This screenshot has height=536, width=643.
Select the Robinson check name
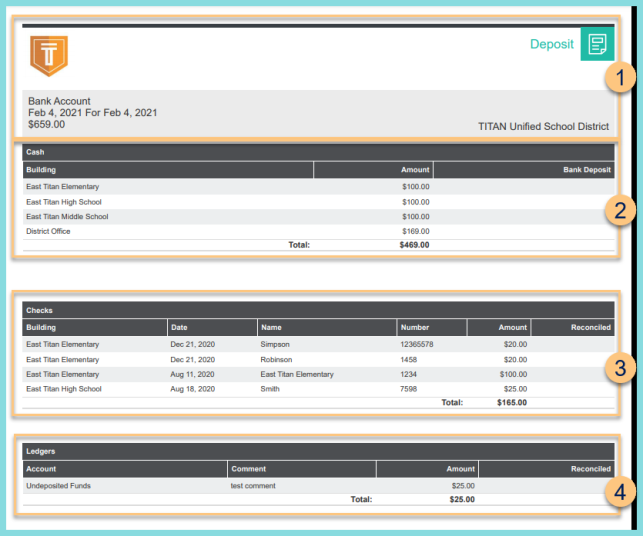pyautogui.click(x=276, y=360)
